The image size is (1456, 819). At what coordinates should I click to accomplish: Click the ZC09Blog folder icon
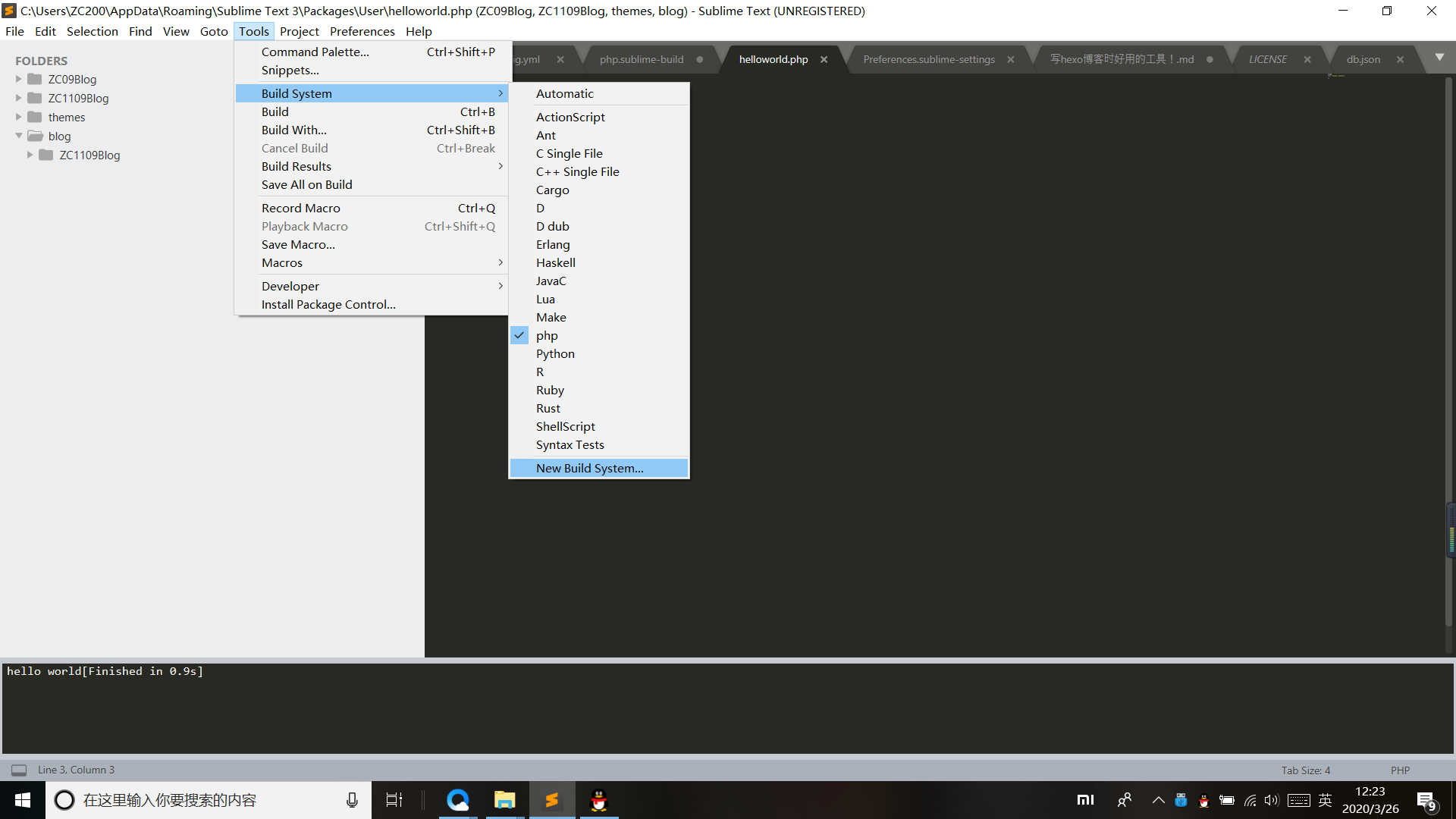[x=35, y=79]
